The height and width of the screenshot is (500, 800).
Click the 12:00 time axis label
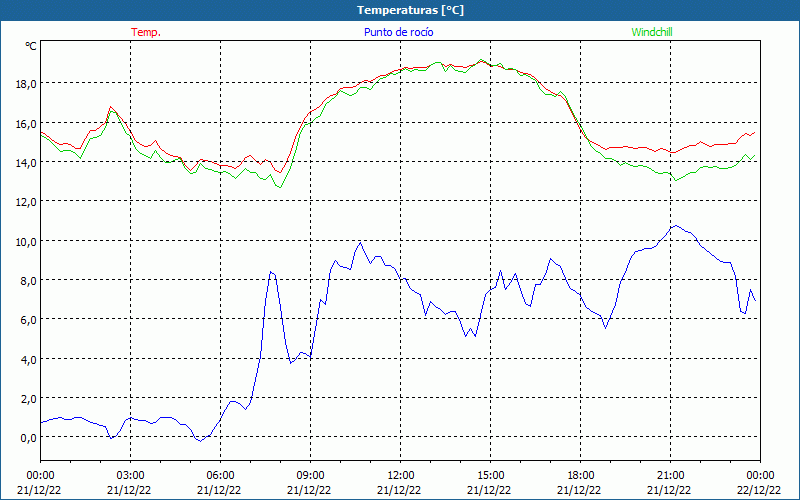[401, 476]
